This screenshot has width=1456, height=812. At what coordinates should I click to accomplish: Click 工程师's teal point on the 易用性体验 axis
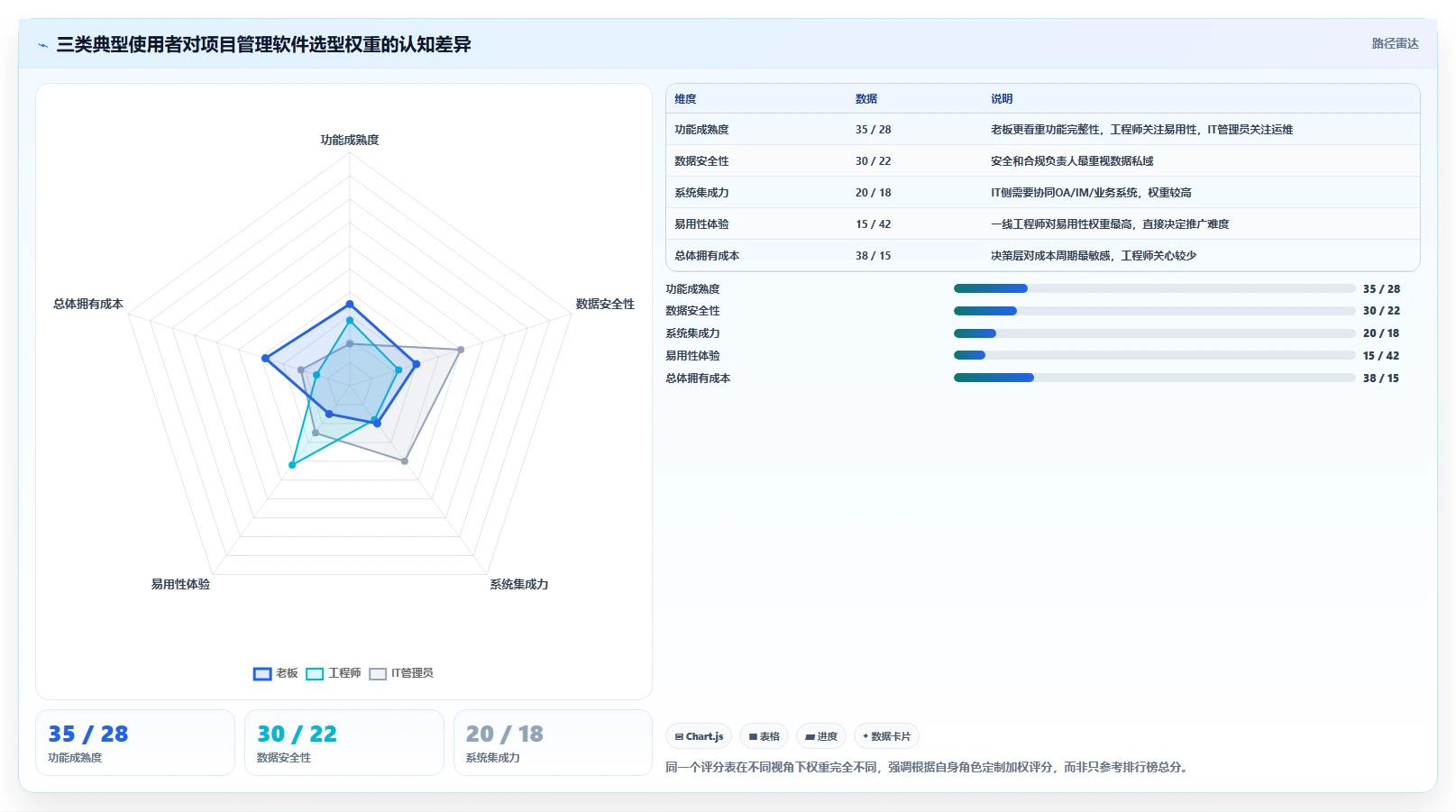[x=291, y=465]
